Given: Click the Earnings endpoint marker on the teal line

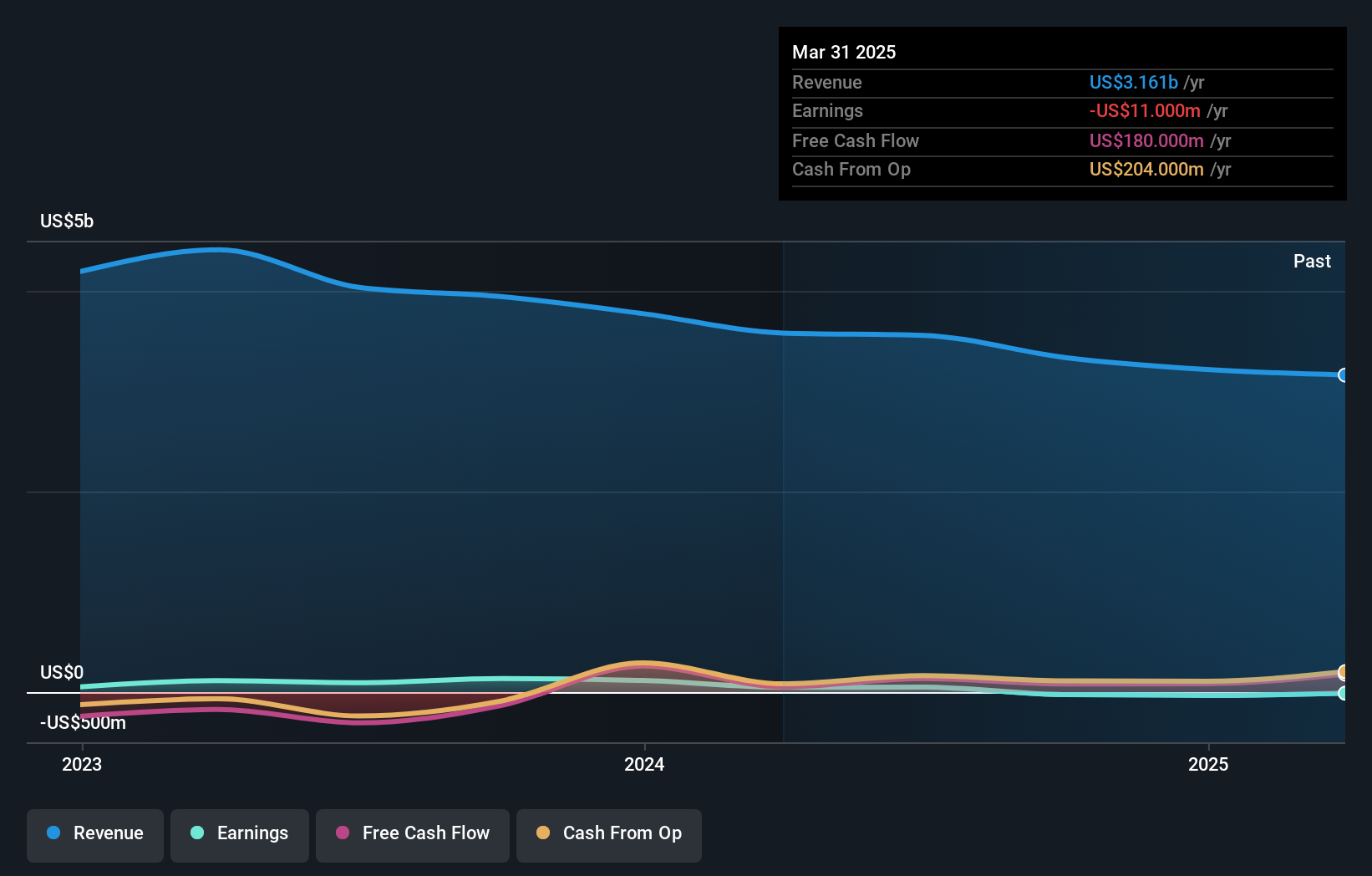Looking at the screenshot, I should click(x=1344, y=693).
